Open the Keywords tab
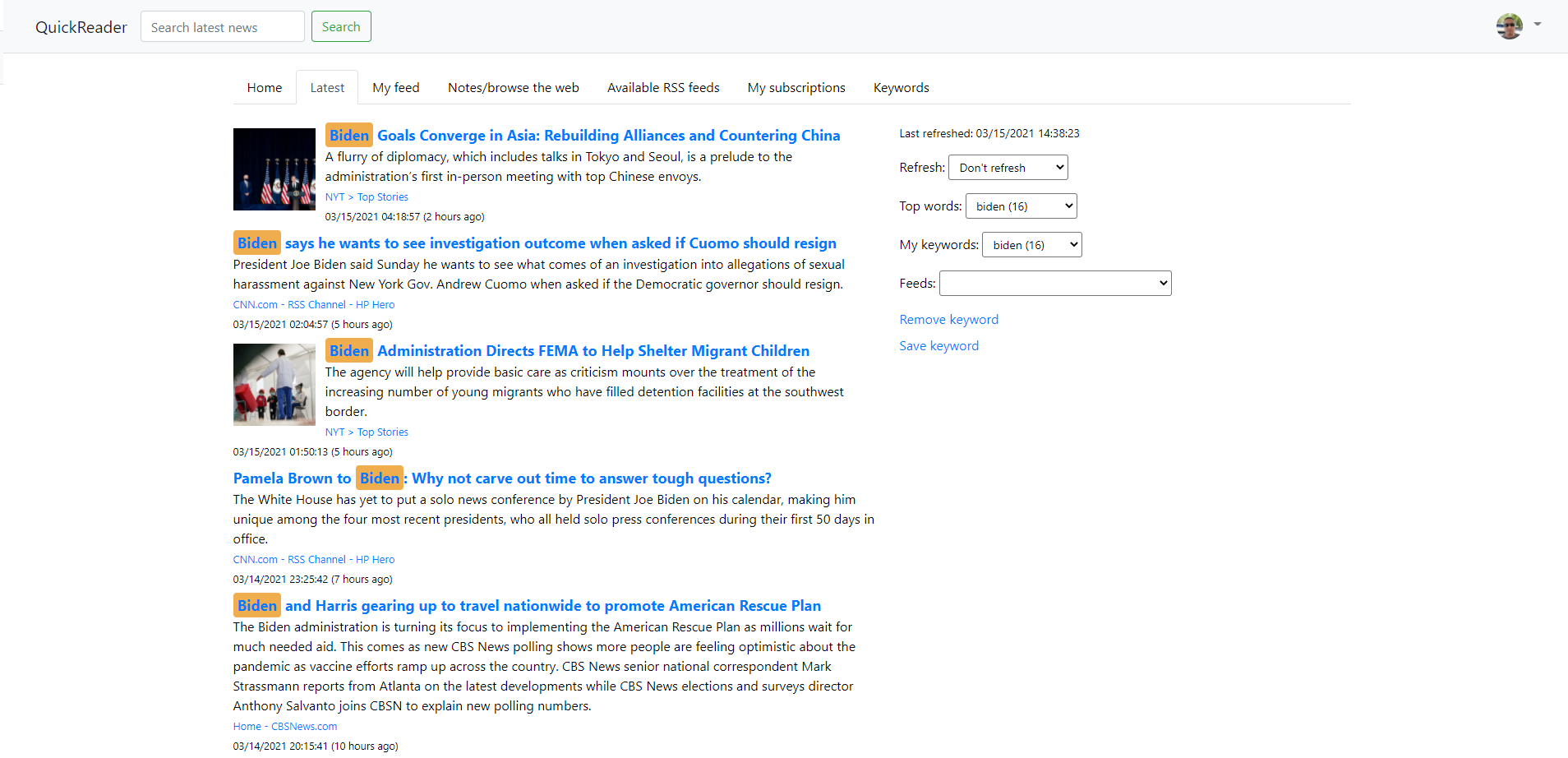The image size is (1568, 758). [902, 88]
